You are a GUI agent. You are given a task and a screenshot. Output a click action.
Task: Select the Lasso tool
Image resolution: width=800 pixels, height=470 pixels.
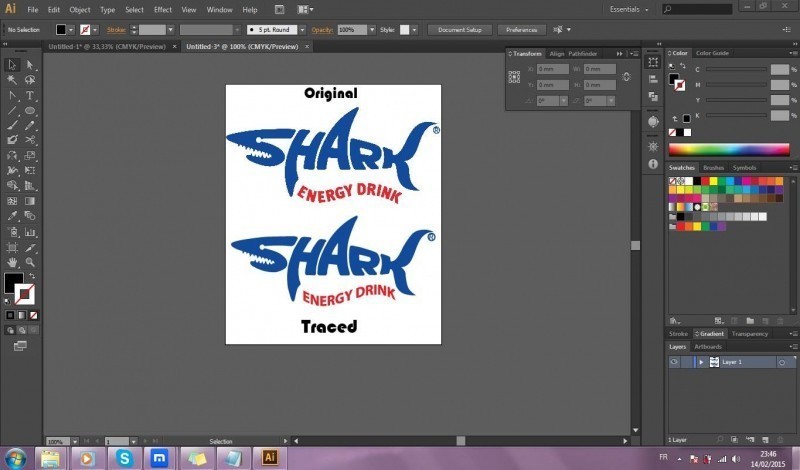30,80
